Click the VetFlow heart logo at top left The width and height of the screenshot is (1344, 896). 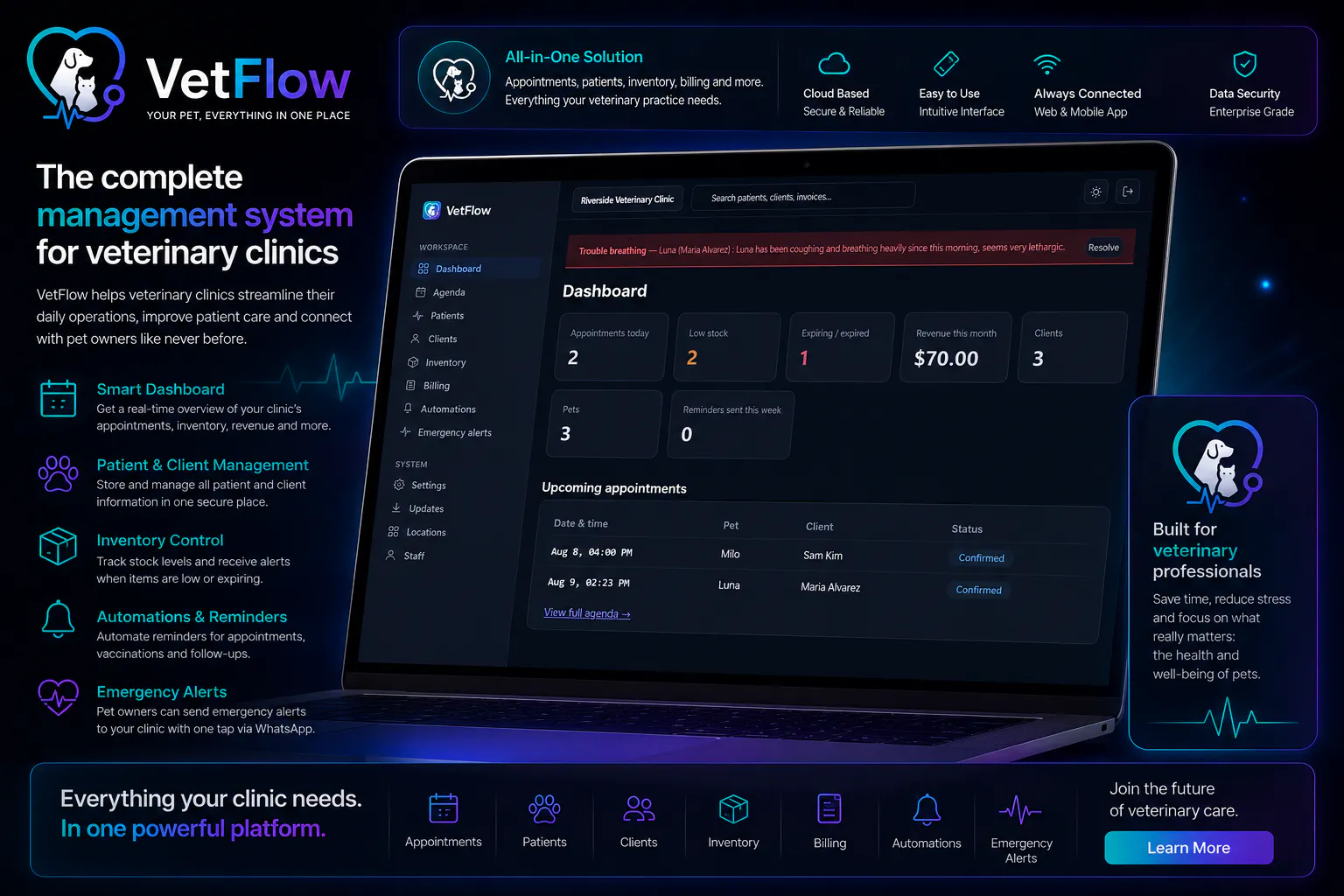pyautogui.click(x=76, y=77)
